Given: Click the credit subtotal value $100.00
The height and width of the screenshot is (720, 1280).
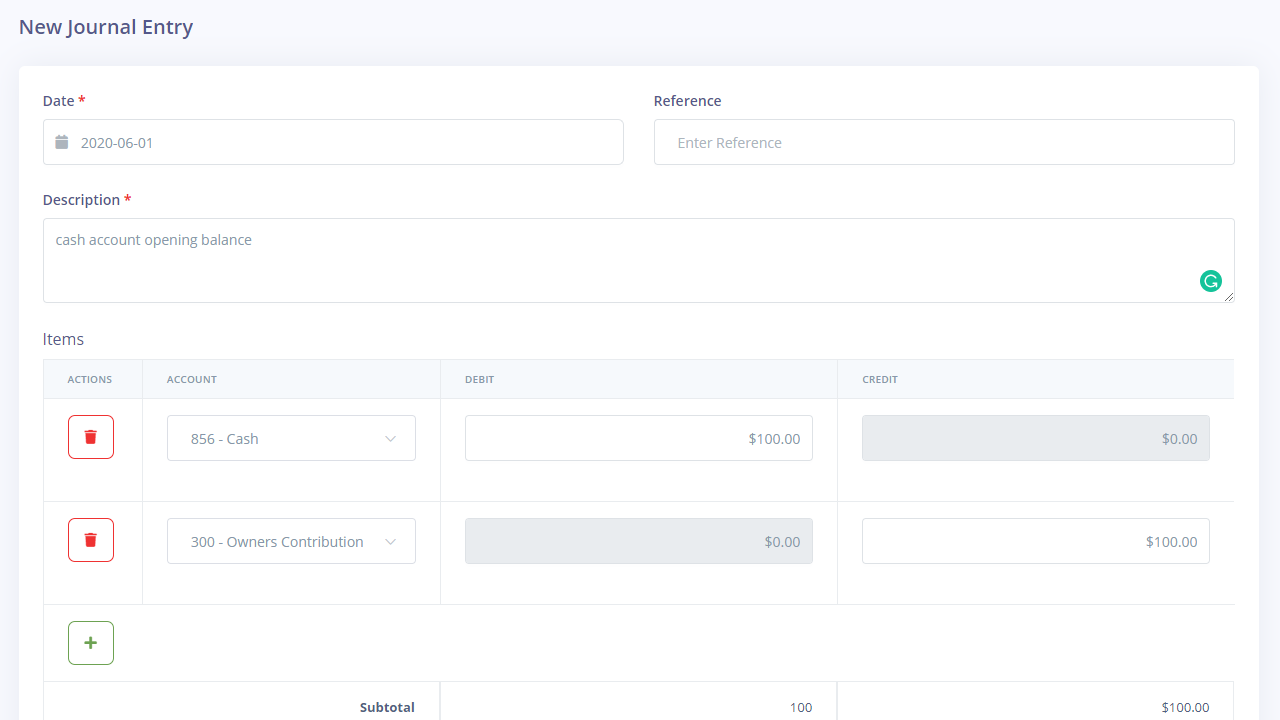Looking at the screenshot, I should pyautogui.click(x=1185, y=707).
